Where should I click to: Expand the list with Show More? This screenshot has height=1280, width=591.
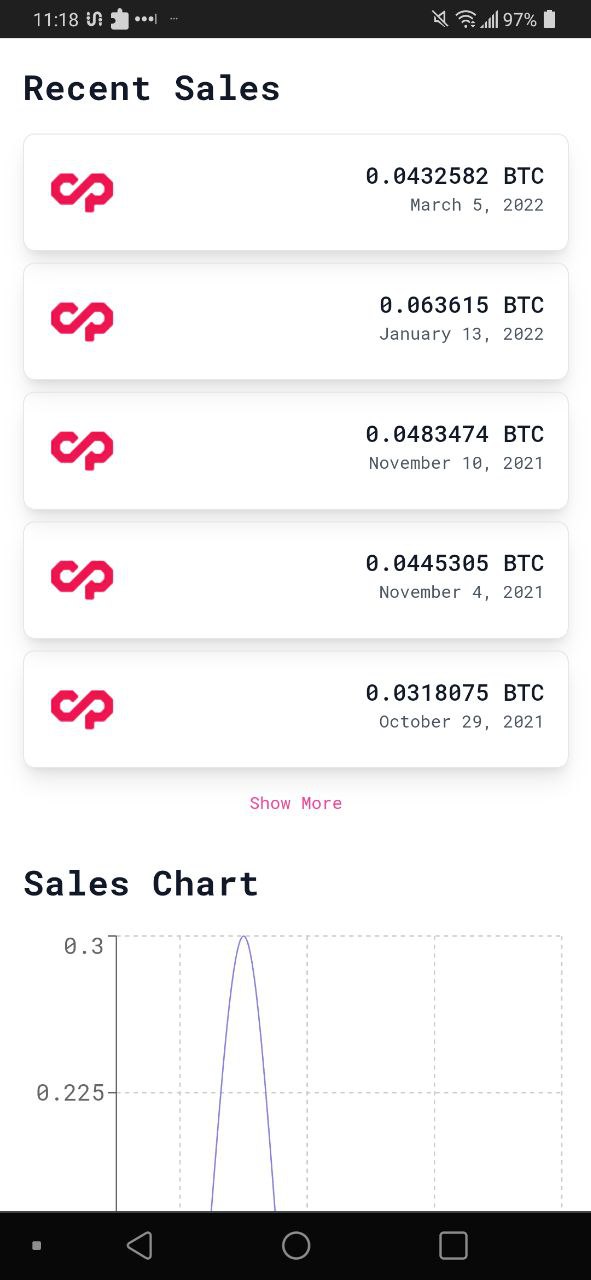pyautogui.click(x=296, y=803)
